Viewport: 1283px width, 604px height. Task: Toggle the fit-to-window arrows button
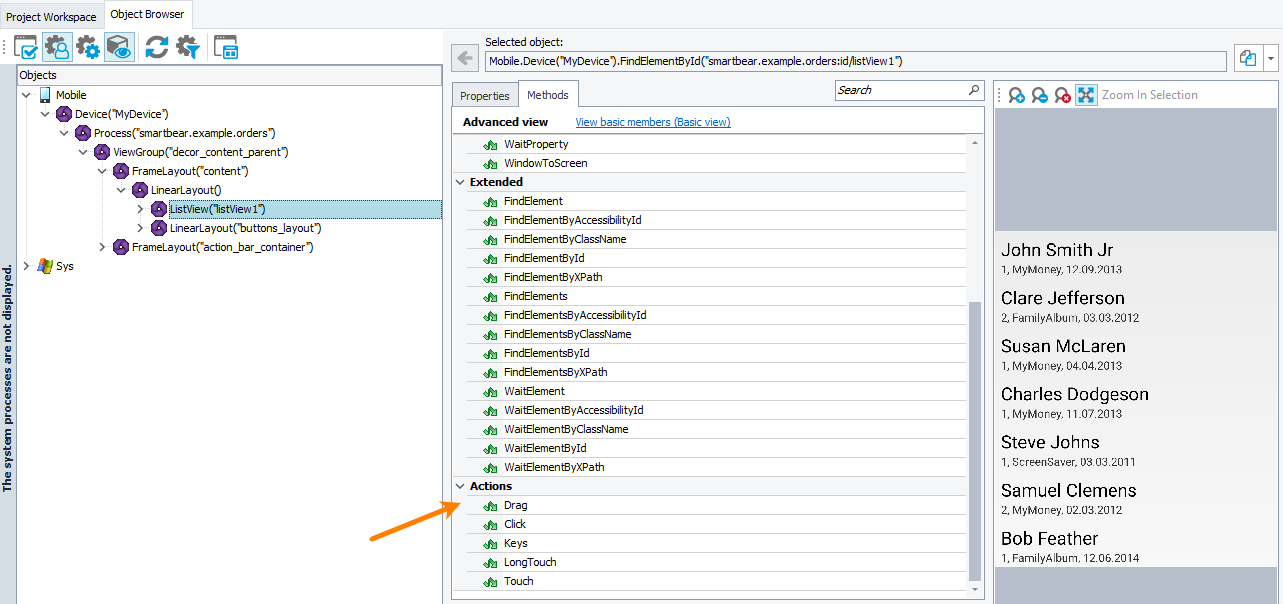(x=1086, y=95)
